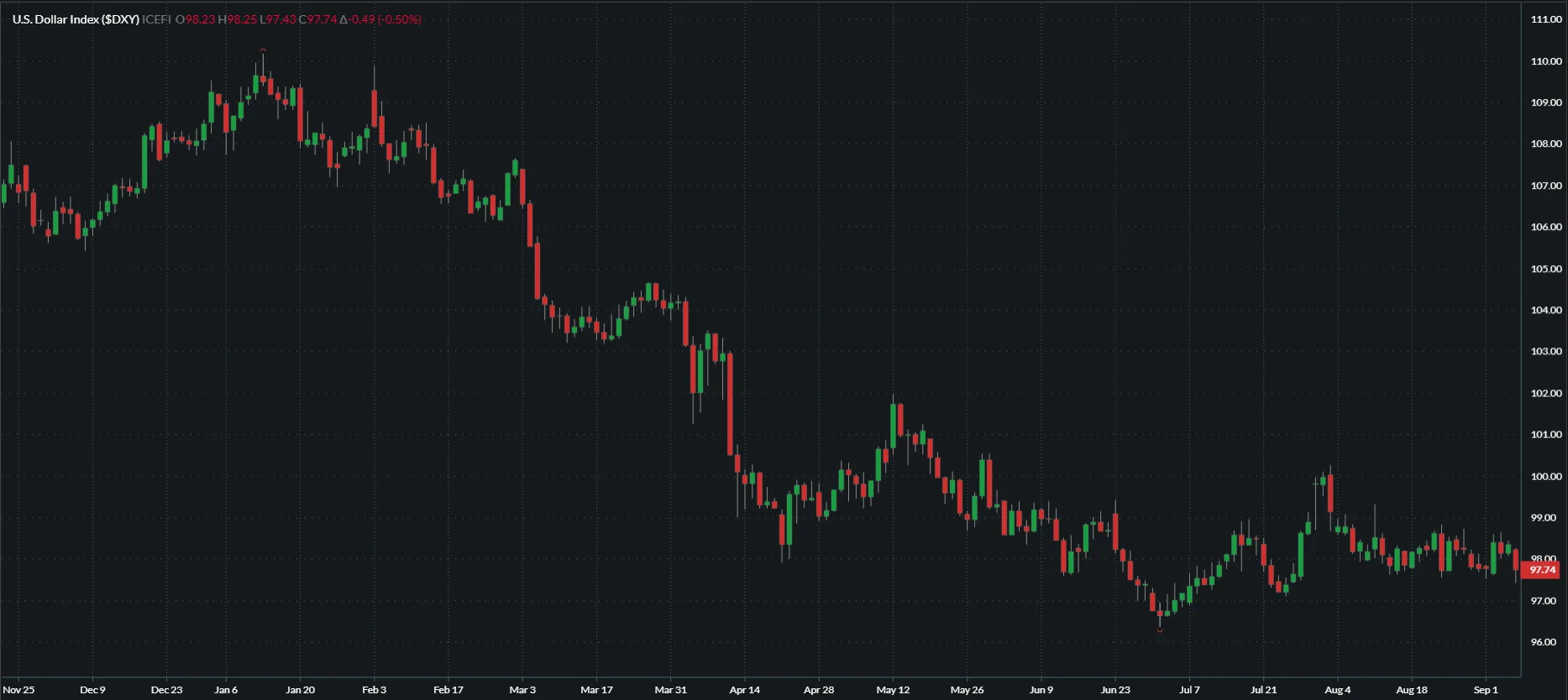Click the Sep 1 date label
The width and height of the screenshot is (1568, 700).
coord(1485,690)
